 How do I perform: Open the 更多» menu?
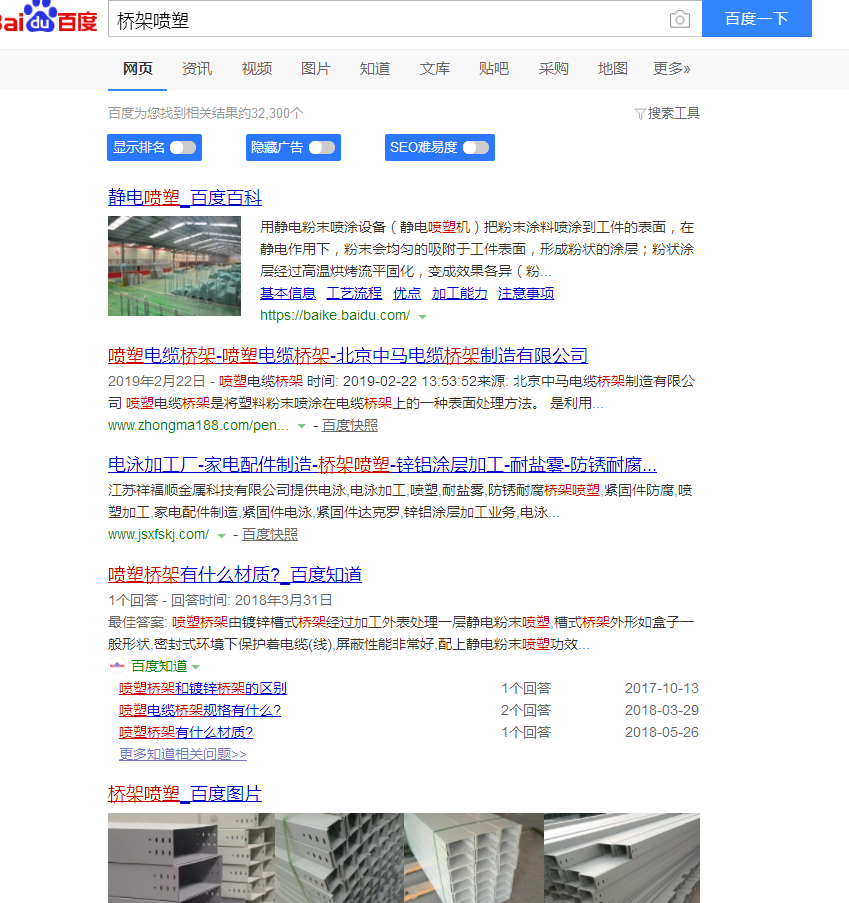coord(671,69)
